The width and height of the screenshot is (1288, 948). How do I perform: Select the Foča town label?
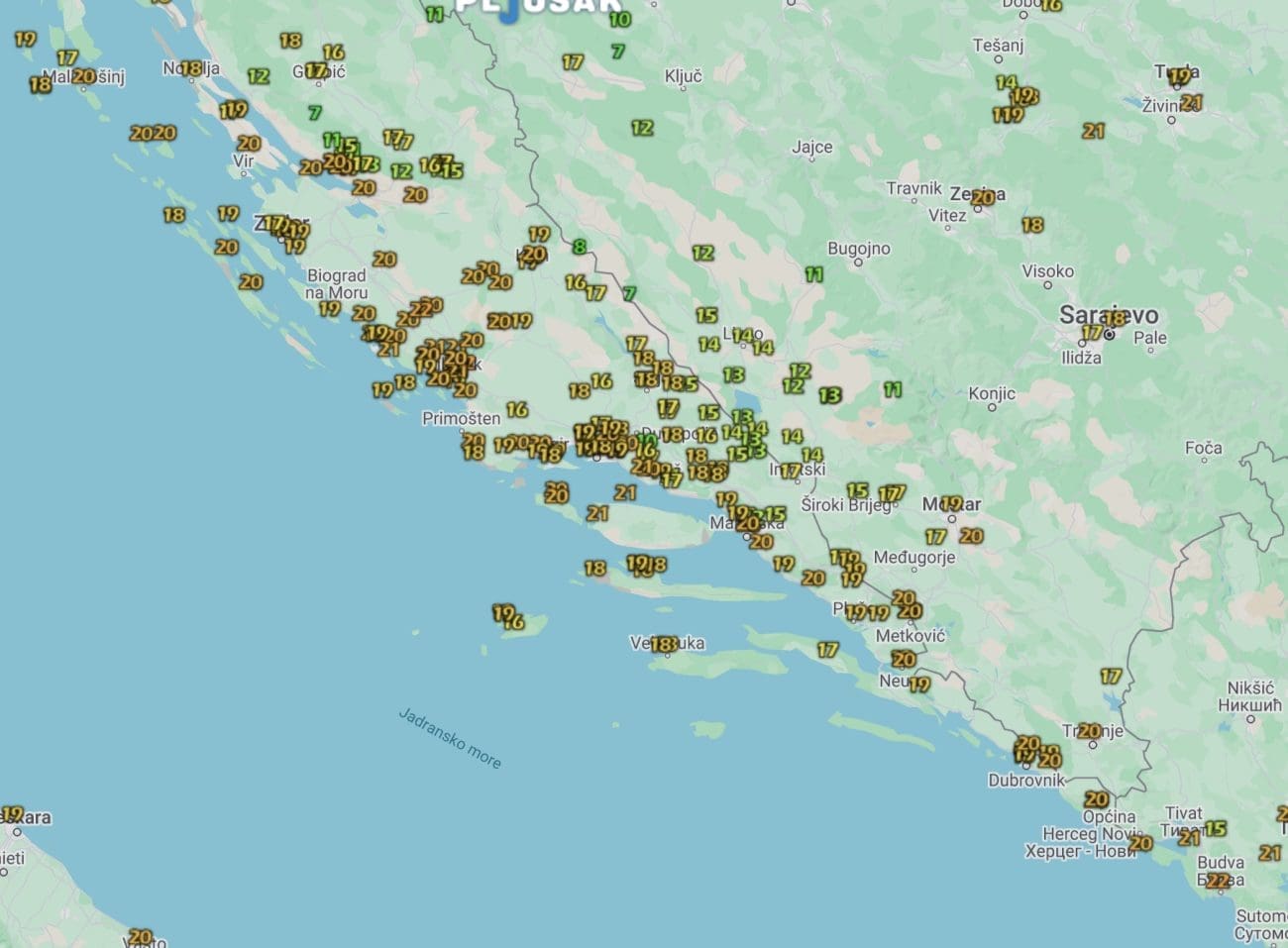1203,449
